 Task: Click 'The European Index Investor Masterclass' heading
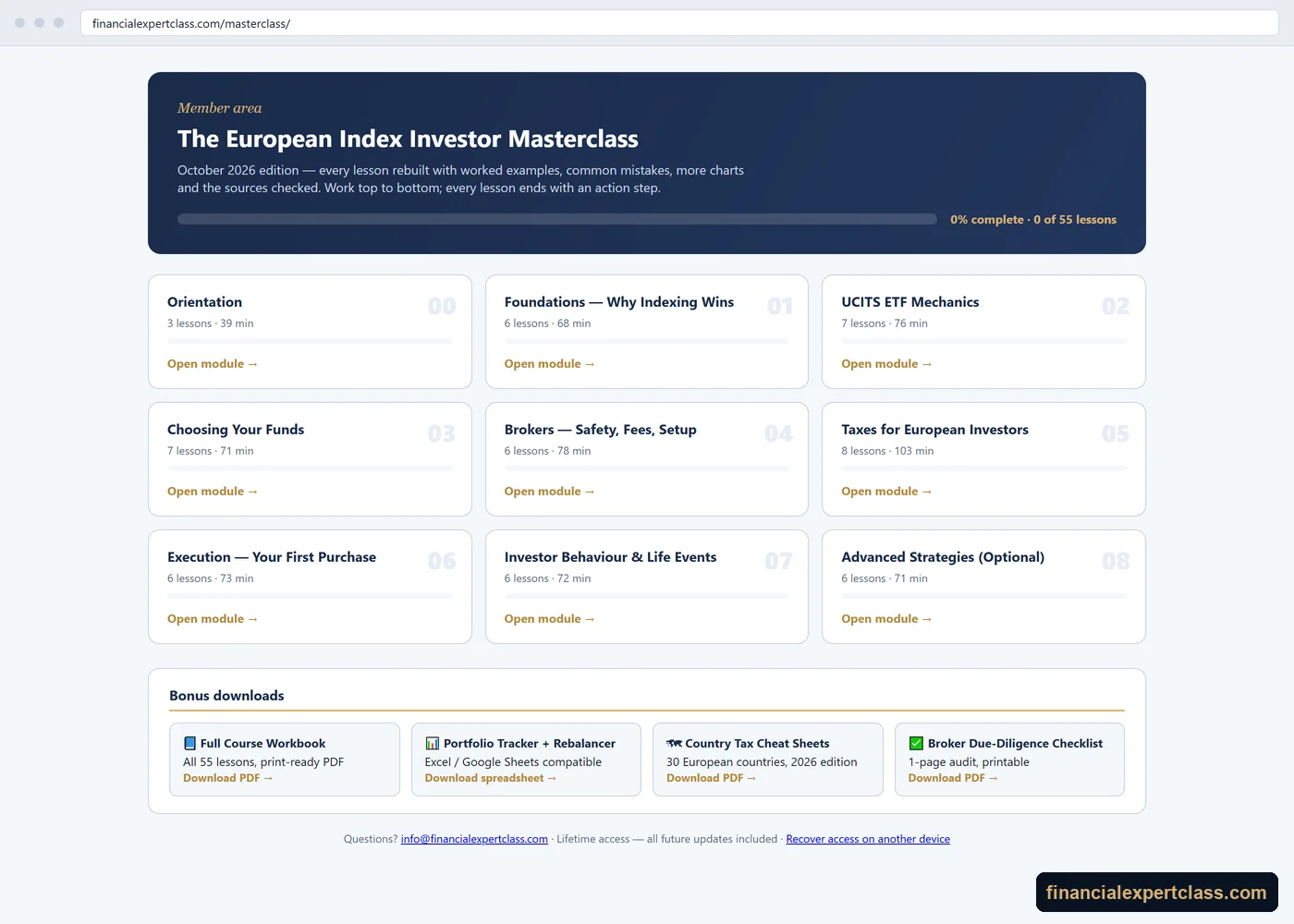pyautogui.click(x=408, y=139)
